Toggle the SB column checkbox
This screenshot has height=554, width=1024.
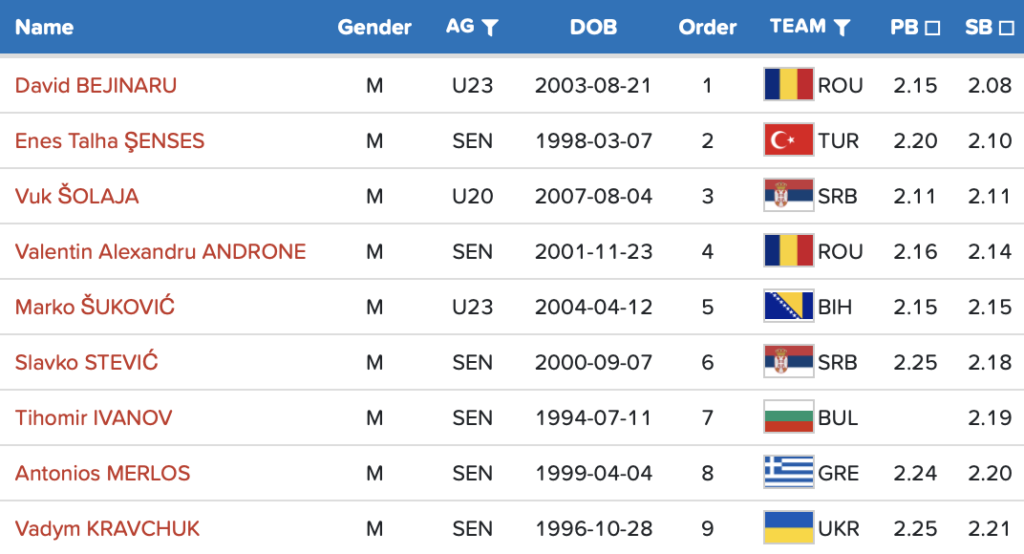click(1006, 28)
